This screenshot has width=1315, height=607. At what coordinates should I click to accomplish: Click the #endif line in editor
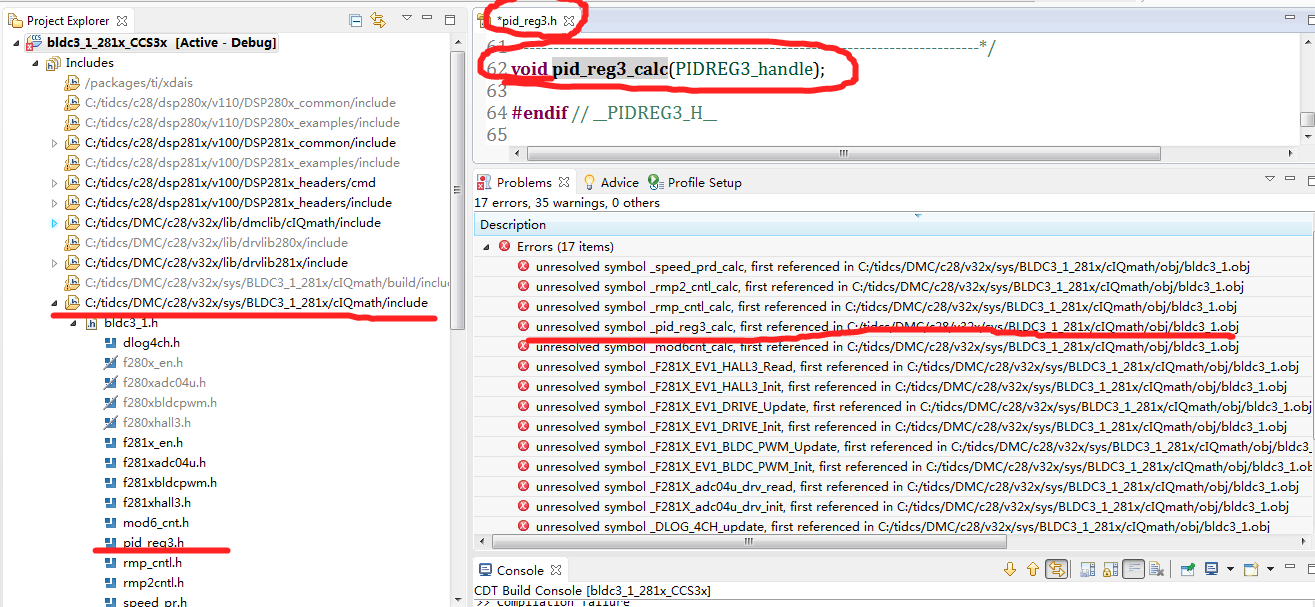pyautogui.click(x=614, y=113)
